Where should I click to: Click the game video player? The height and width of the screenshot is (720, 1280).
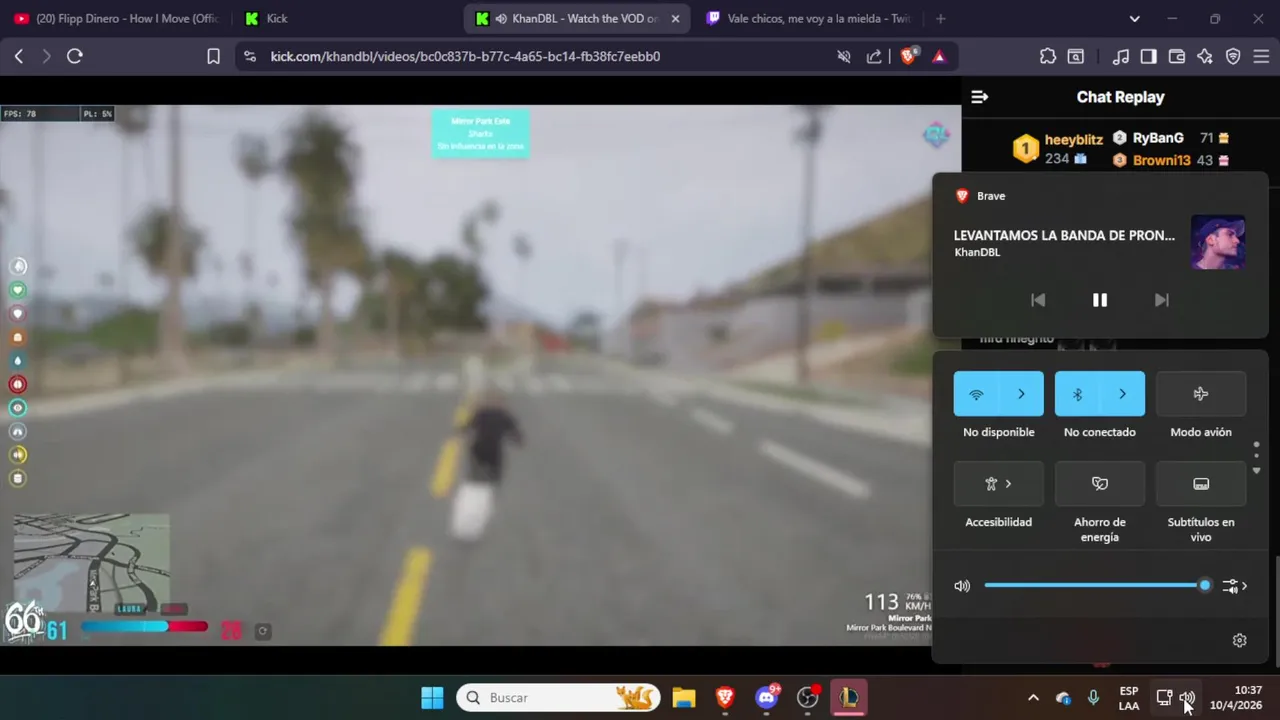tap(480, 375)
